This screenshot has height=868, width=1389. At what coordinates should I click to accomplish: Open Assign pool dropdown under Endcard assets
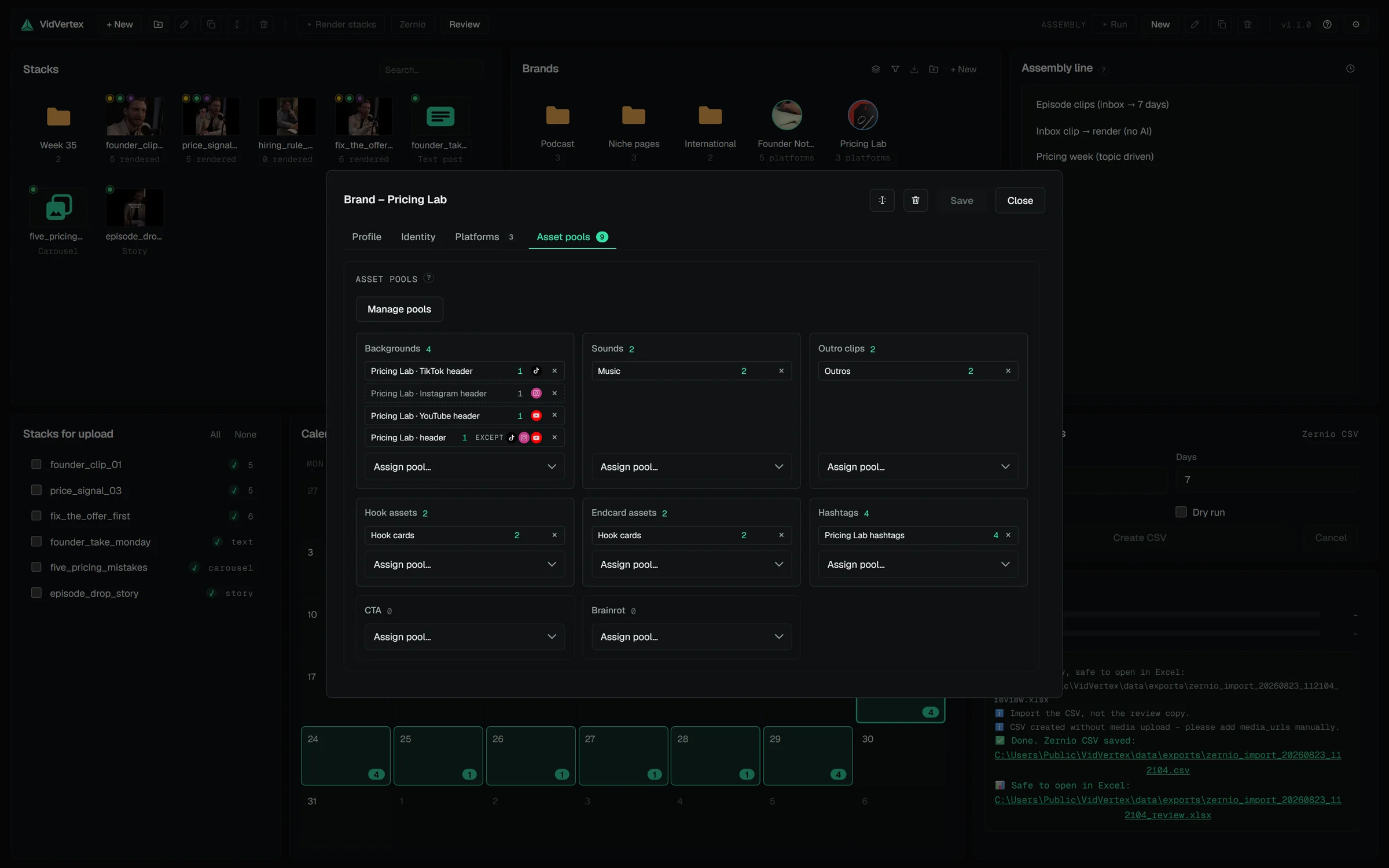(x=691, y=564)
